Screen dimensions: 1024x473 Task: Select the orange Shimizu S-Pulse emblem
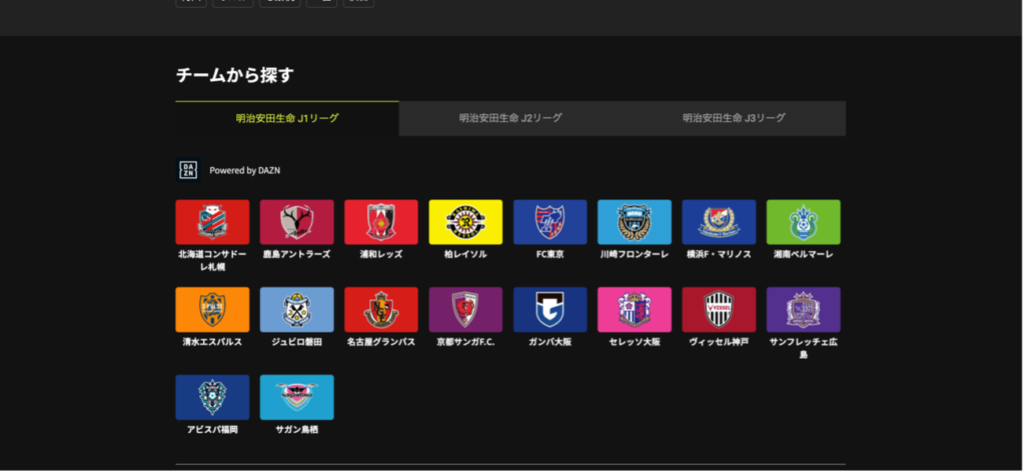[x=212, y=310]
